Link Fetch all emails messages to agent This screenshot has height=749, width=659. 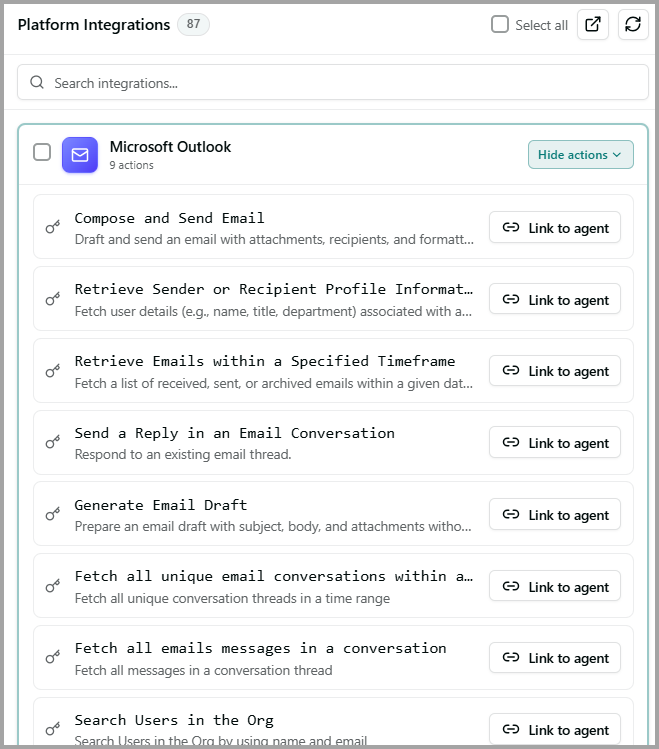coord(555,658)
